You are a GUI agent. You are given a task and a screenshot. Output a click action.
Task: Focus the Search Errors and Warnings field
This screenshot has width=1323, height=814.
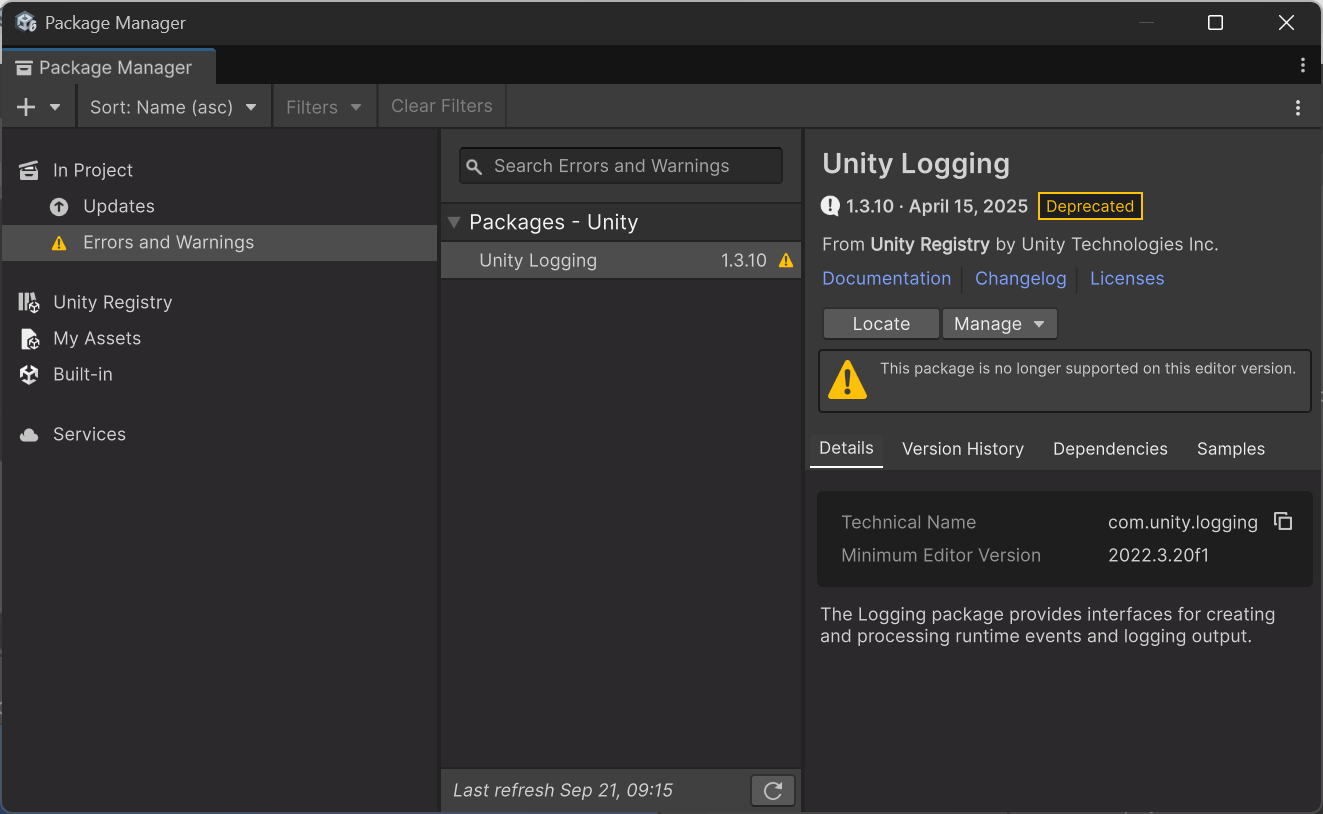point(621,166)
